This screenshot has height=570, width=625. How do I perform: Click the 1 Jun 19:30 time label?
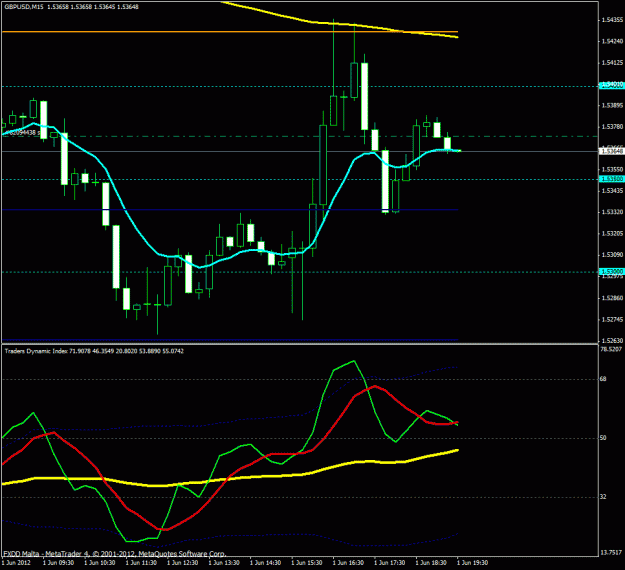coord(472,563)
